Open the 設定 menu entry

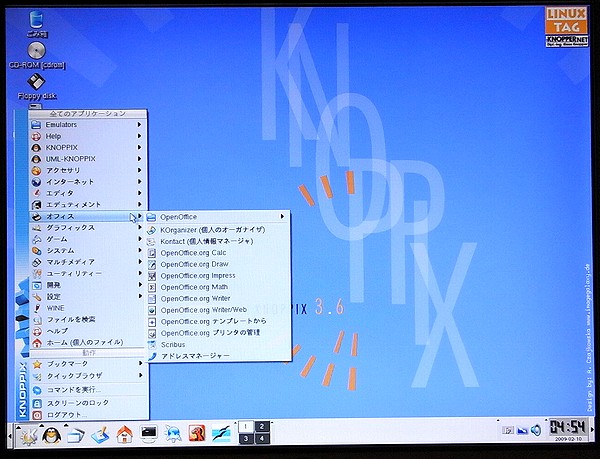[88, 297]
